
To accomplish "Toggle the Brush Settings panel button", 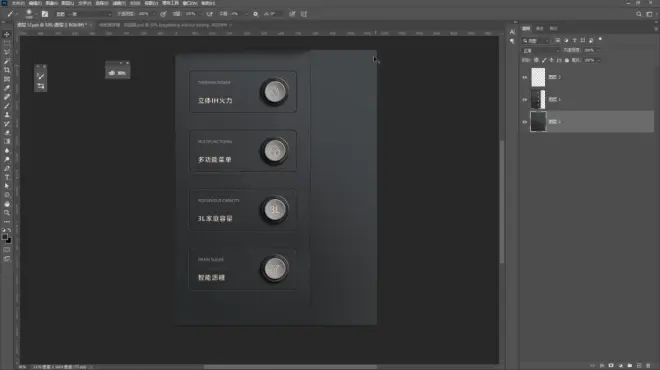I will click(x=45, y=14).
